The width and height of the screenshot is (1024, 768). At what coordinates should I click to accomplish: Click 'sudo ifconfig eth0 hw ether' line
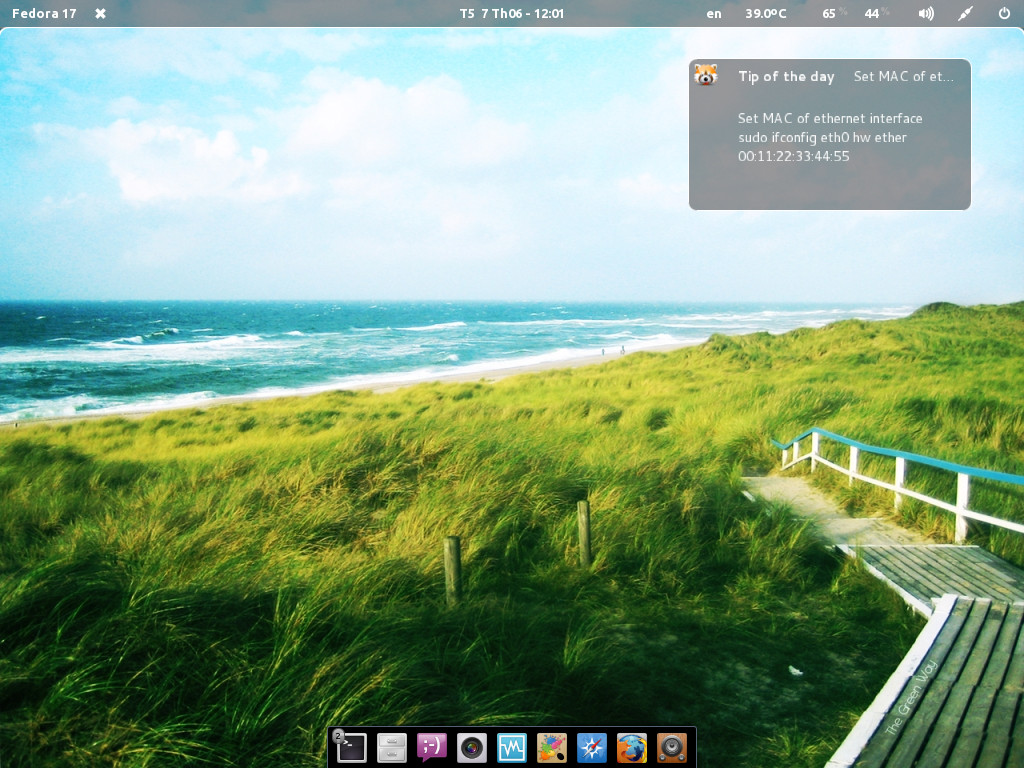tap(822, 137)
